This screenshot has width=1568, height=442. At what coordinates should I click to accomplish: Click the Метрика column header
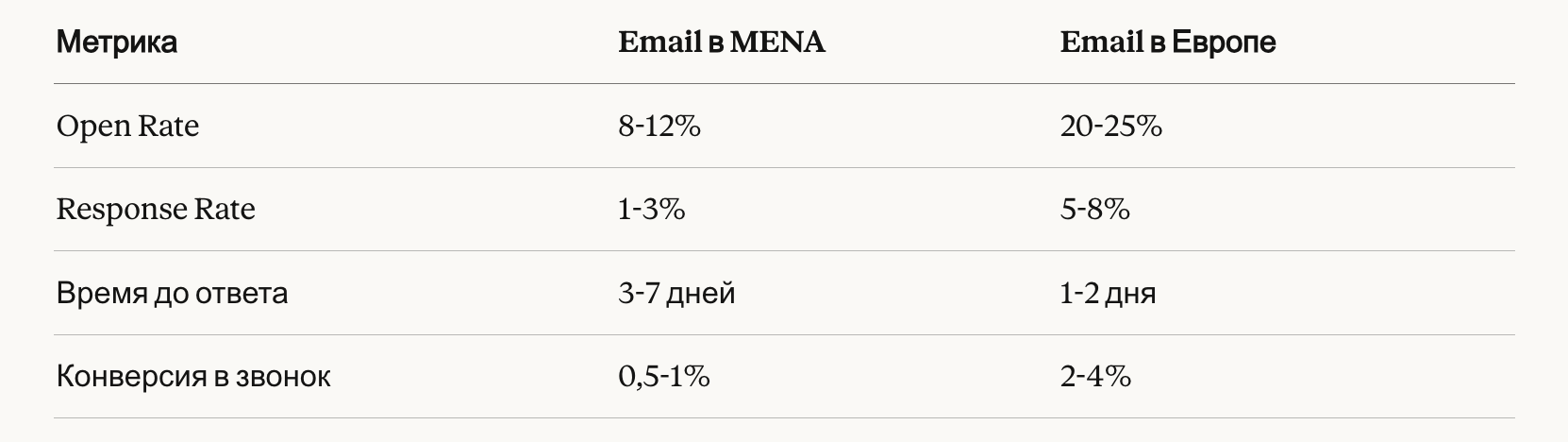click(116, 42)
